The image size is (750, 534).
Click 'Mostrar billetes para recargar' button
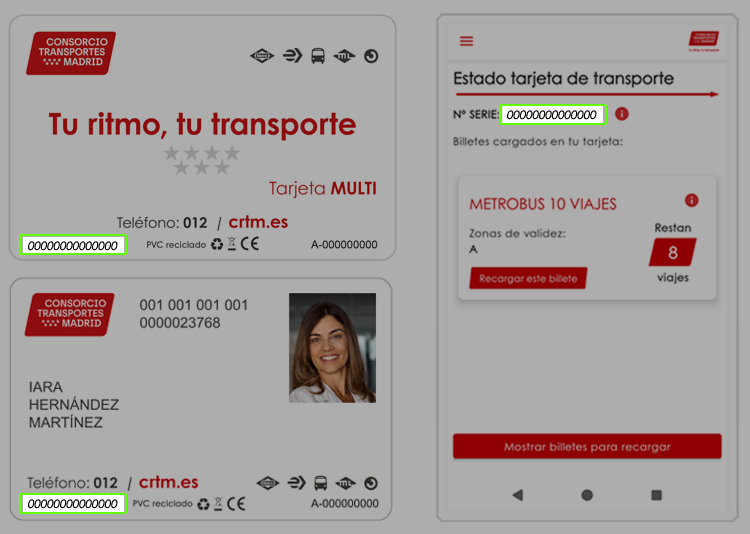click(587, 446)
